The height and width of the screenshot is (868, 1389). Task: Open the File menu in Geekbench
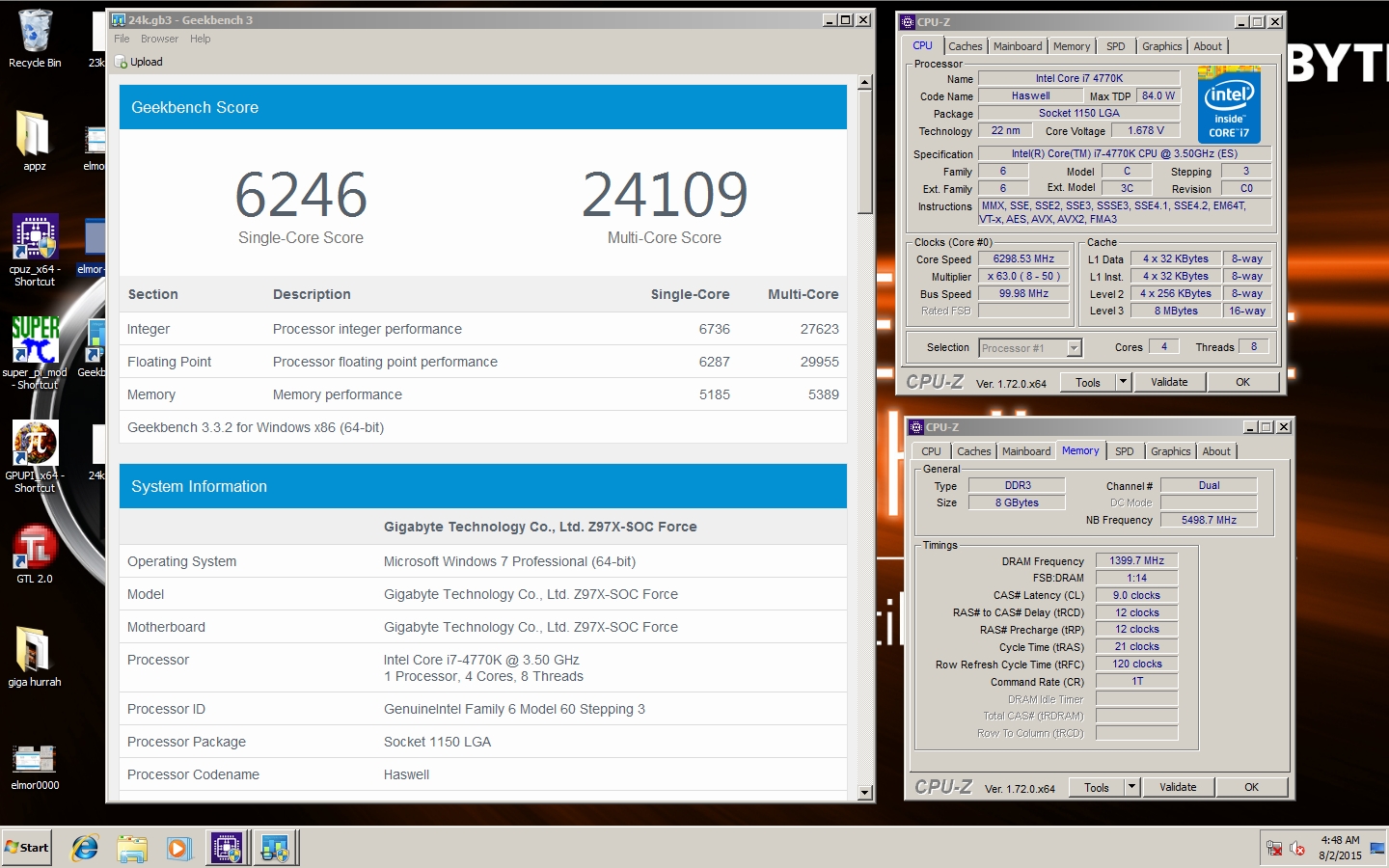click(122, 40)
